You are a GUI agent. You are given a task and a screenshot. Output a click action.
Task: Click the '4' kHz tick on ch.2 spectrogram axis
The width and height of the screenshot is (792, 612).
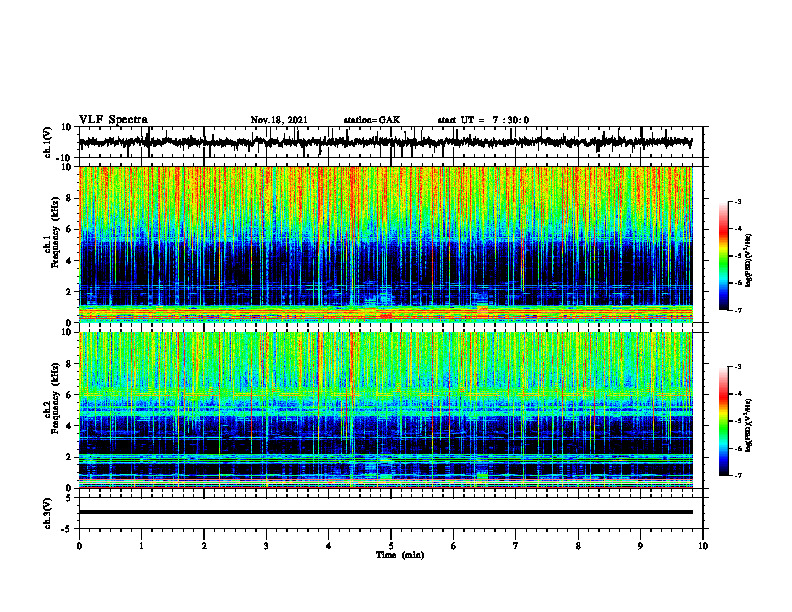(70, 426)
